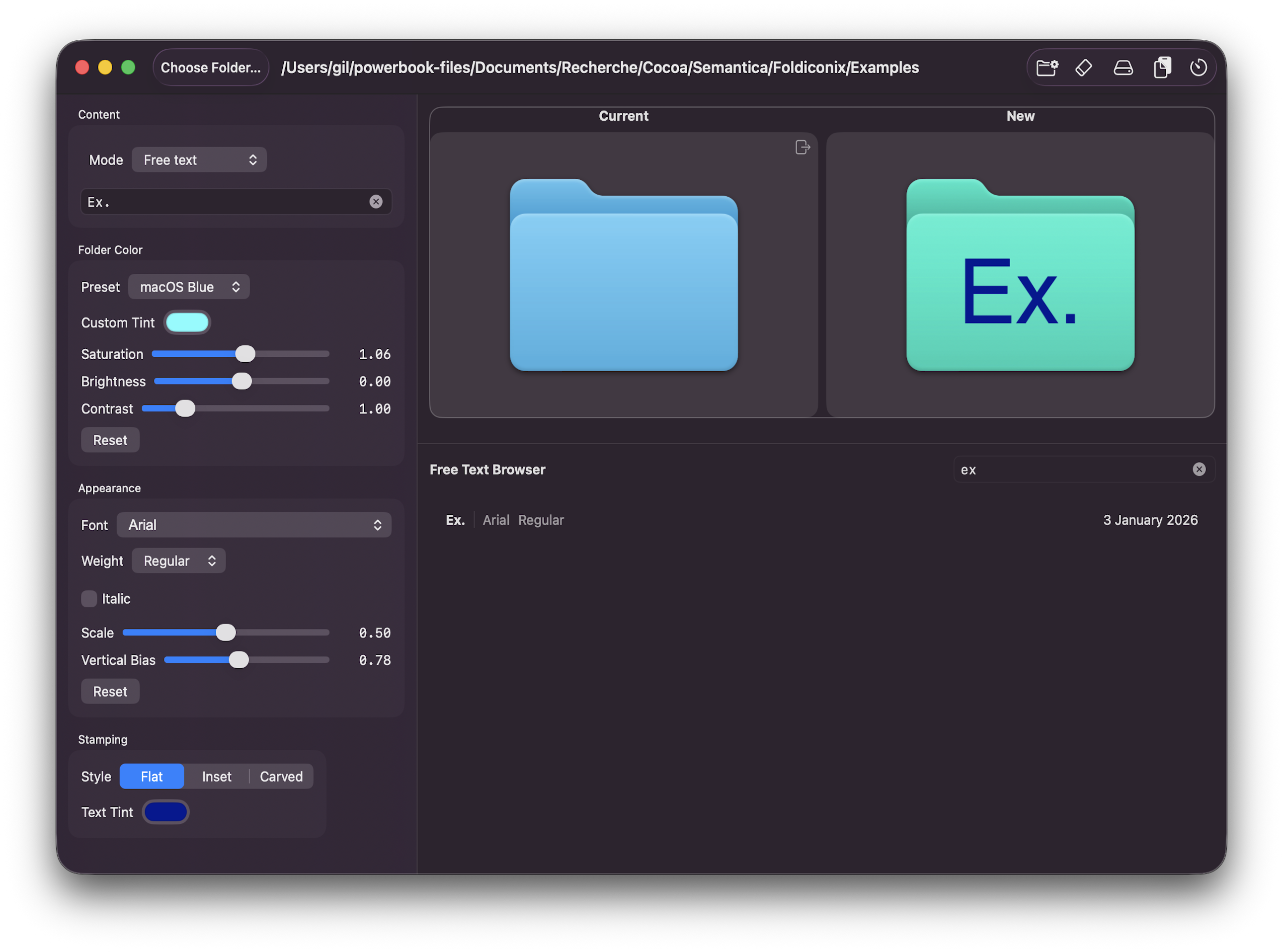Viewport: 1283px width, 952px height.
Task: Open the history timer icon in the toolbar
Action: tap(1199, 67)
